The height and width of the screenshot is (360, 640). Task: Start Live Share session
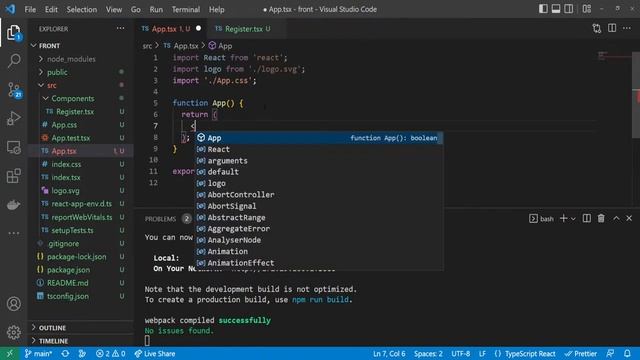[155, 353]
